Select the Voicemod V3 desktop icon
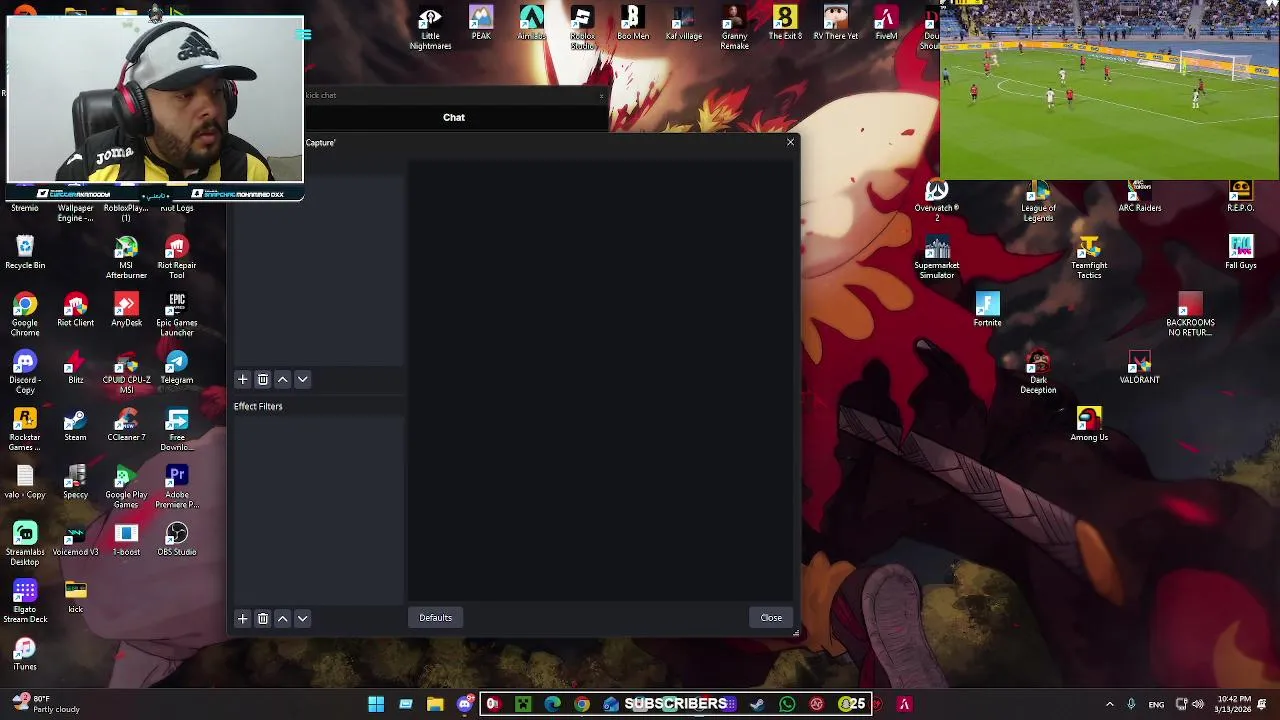This screenshot has width=1280, height=720. pos(75,538)
